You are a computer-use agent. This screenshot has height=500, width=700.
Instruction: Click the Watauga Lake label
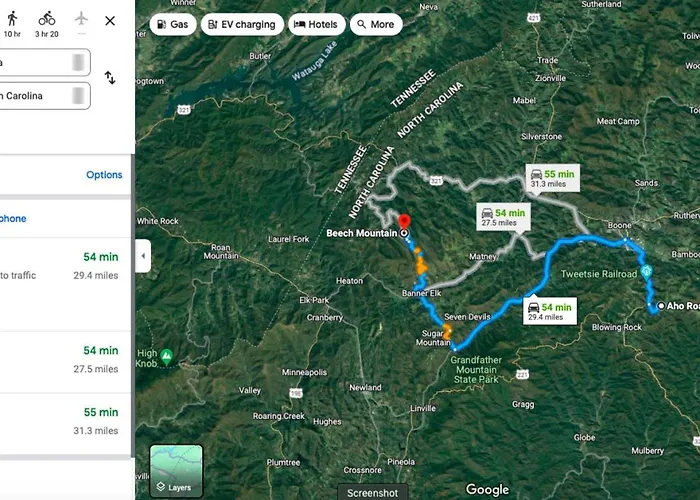(x=314, y=61)
